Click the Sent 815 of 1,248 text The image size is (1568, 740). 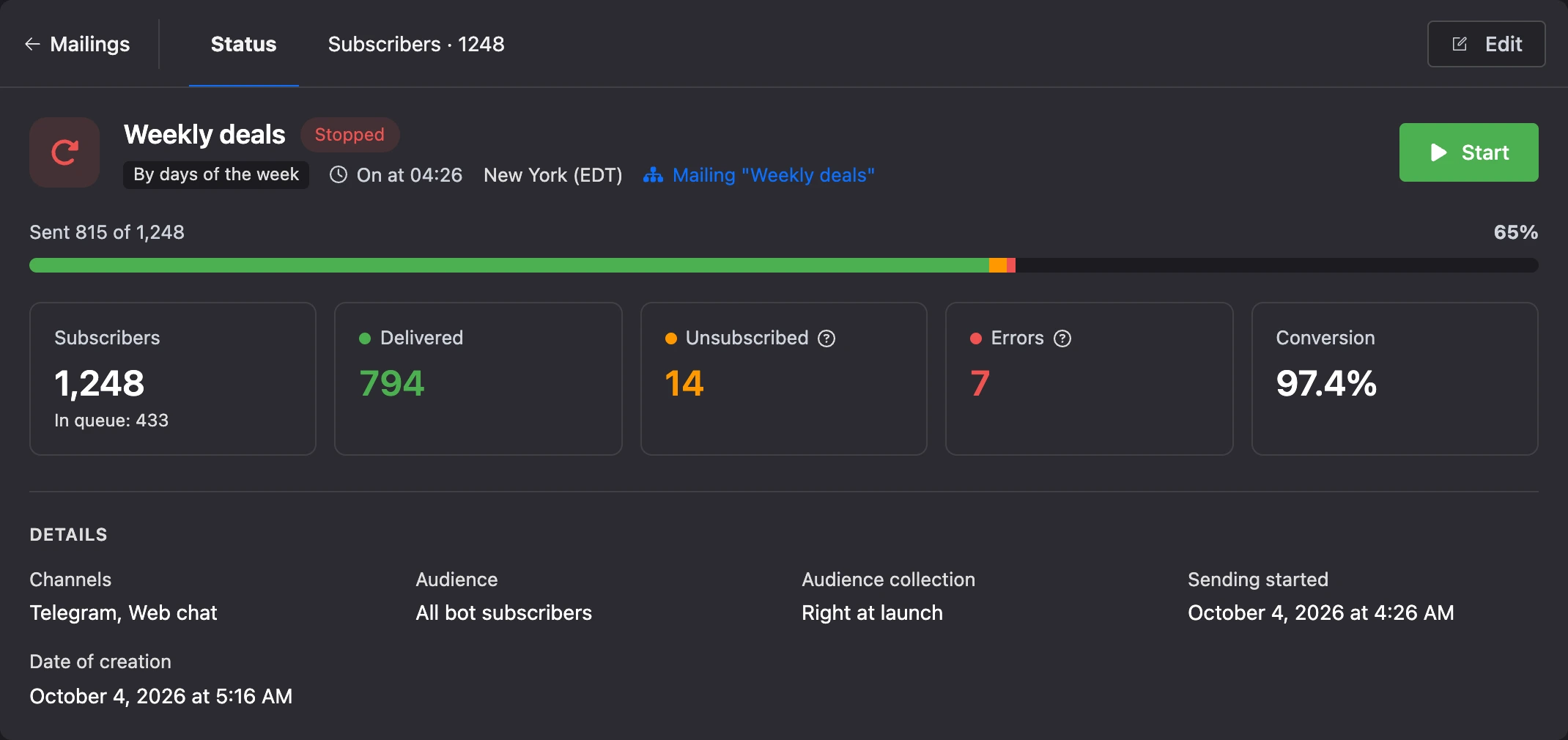pos(107,232)
